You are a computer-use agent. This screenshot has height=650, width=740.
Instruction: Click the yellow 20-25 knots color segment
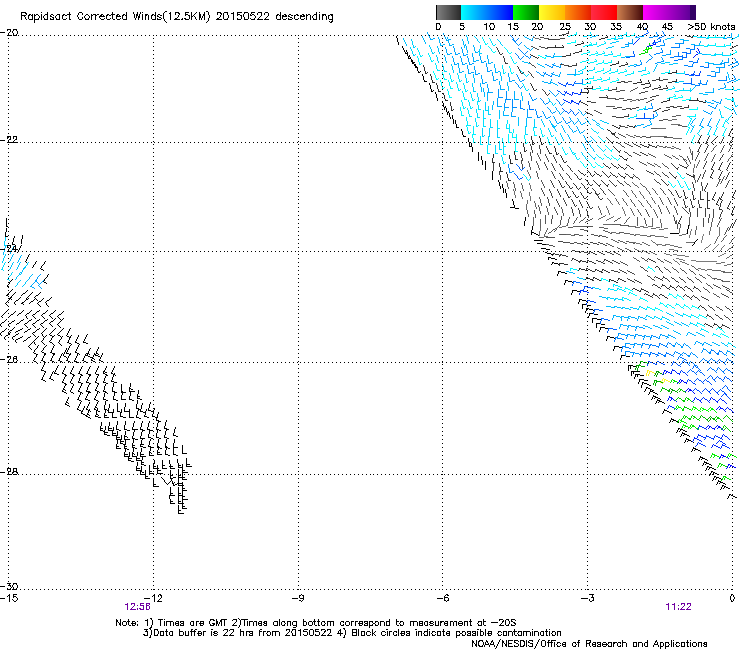pyautogui.click(x=552, y=12)
